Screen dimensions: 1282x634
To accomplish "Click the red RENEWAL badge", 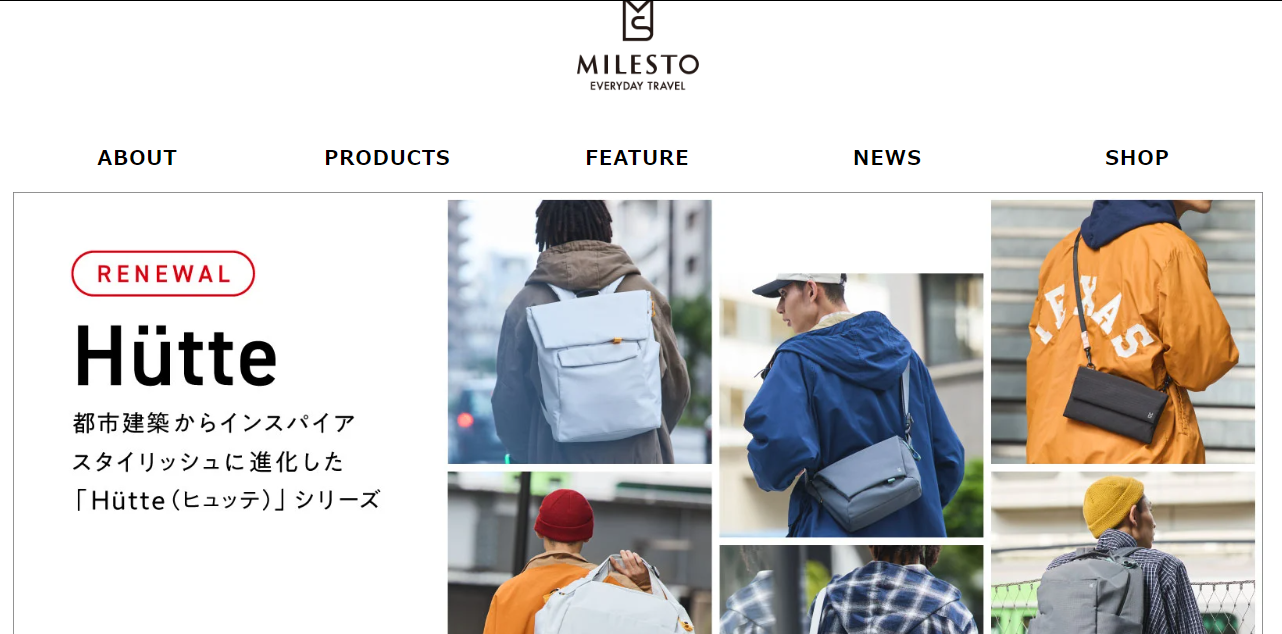I will [x=163, y=274].
